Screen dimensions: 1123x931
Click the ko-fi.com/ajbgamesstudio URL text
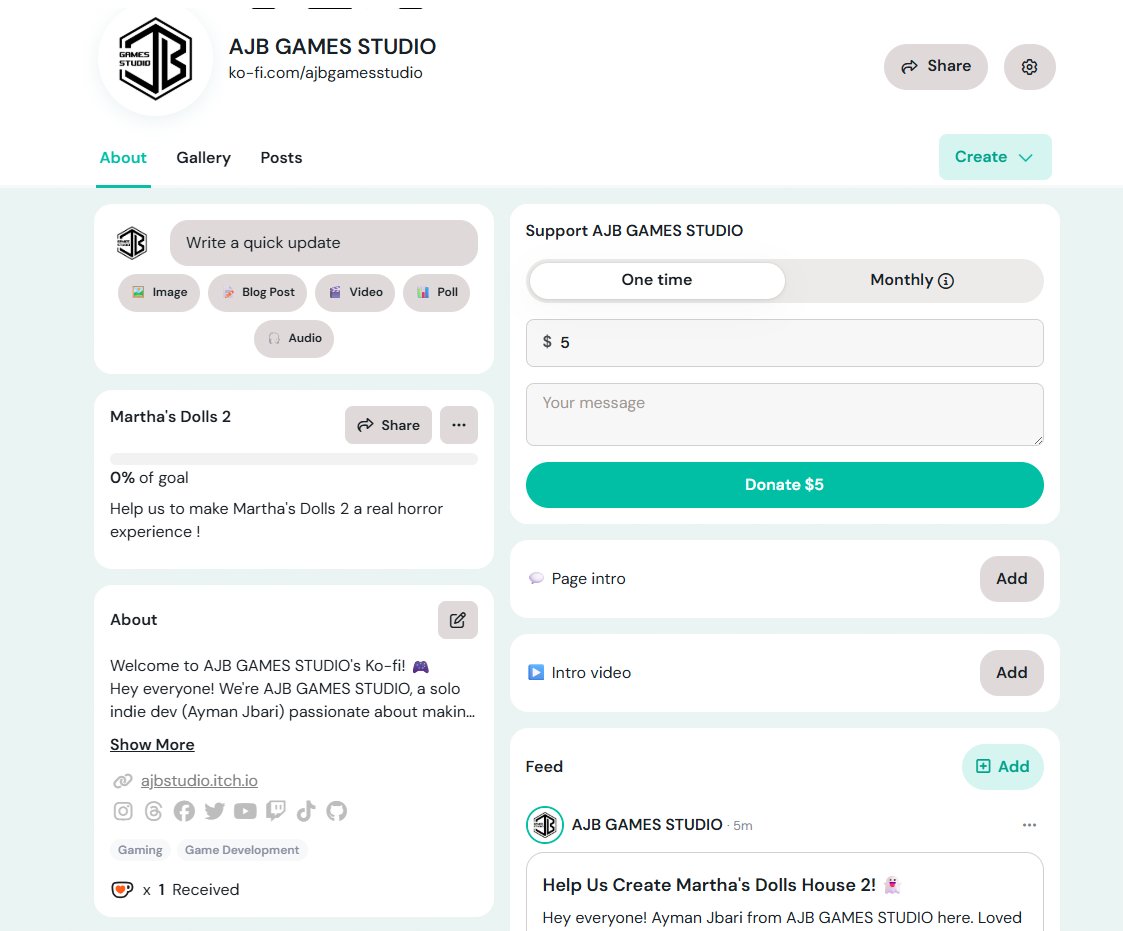pyautogui.click(x=325, y=73)
